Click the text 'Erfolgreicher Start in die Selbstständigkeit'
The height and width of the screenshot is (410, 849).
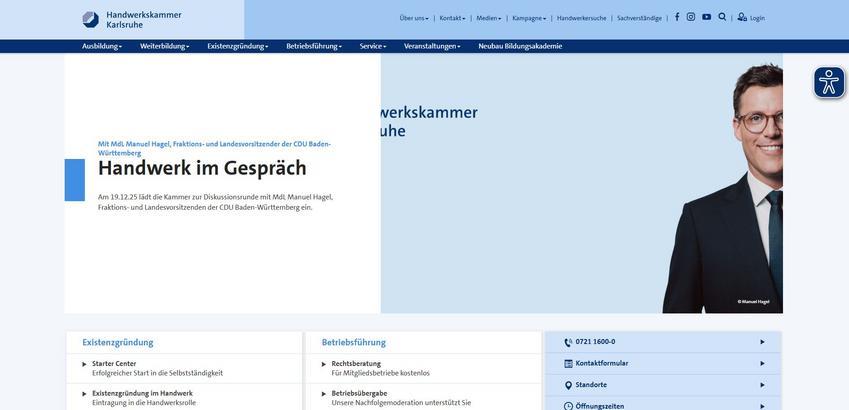tap(158, 373)
